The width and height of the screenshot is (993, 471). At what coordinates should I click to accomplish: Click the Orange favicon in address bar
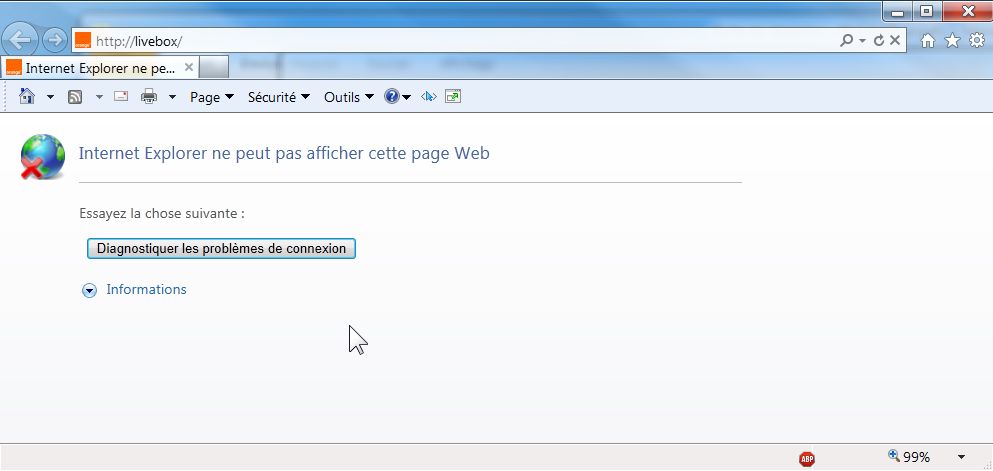click(x=82, y=41)
